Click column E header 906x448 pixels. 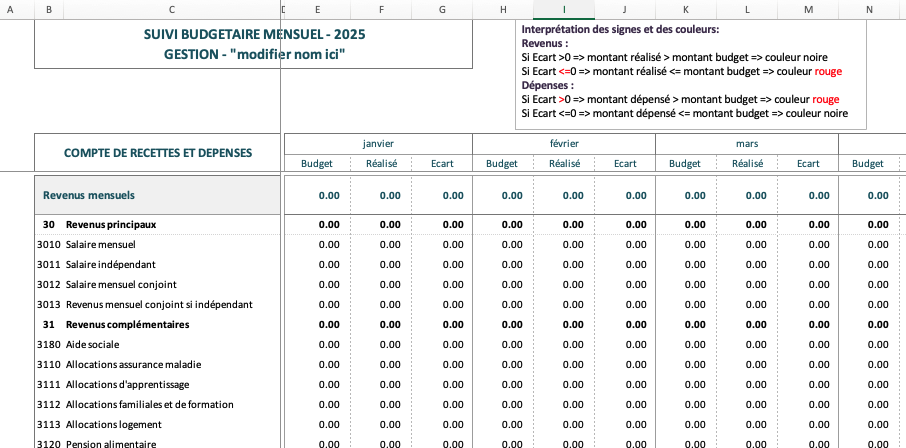click(317, 9)
